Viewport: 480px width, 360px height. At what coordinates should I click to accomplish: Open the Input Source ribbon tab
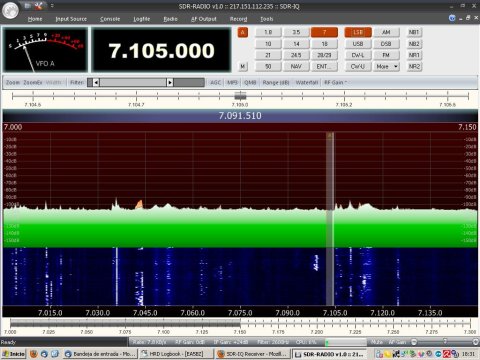click(71, 19)
